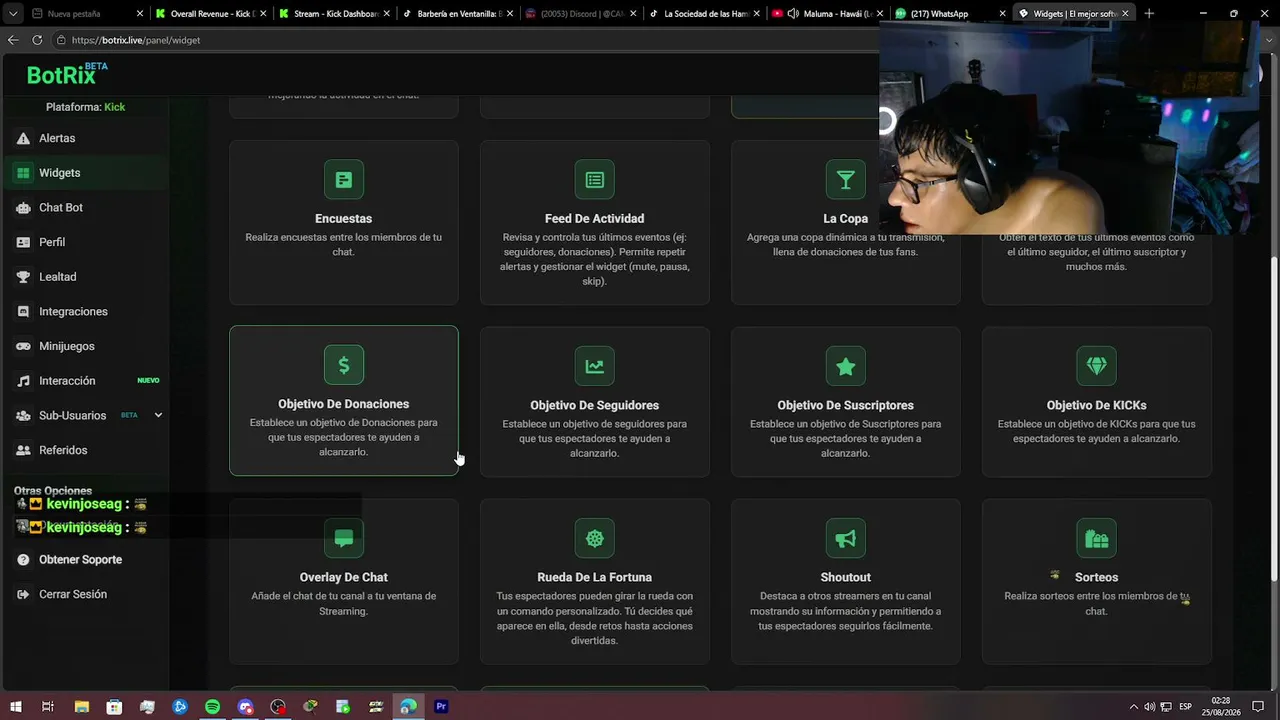Click the page vertical scrollbar
Screen dimensions: 1280x720
pyautogui.click(x=1273, y=419)
